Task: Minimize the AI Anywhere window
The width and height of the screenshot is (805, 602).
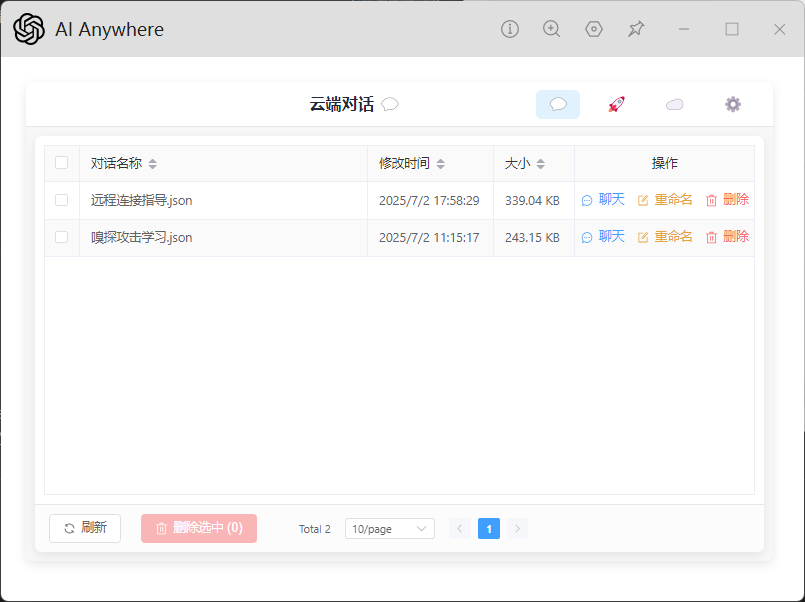Action: click(684, 29)
